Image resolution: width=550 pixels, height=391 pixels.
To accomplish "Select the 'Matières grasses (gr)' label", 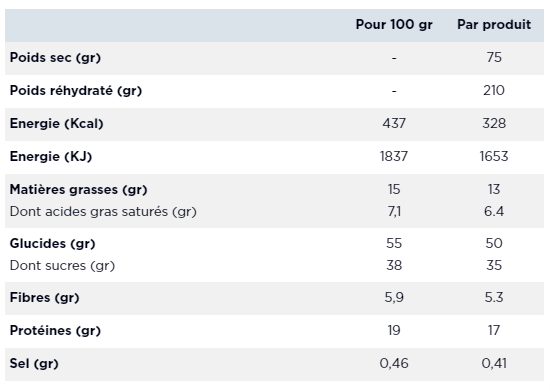I will [79, 190].
